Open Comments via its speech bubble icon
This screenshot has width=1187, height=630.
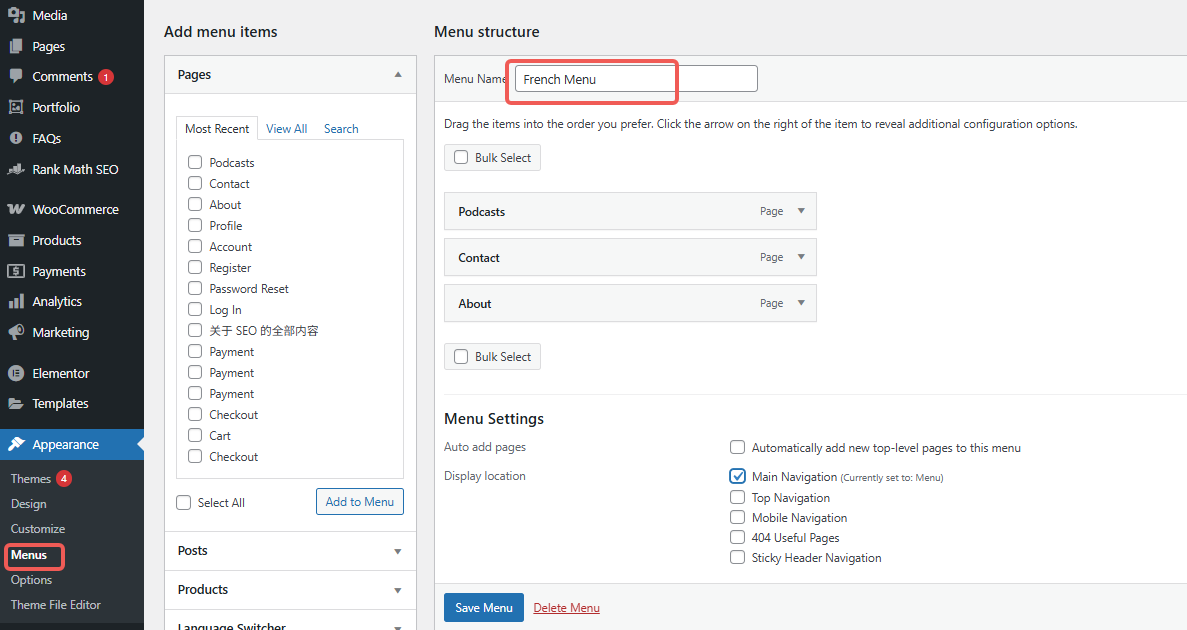(16, 76)
